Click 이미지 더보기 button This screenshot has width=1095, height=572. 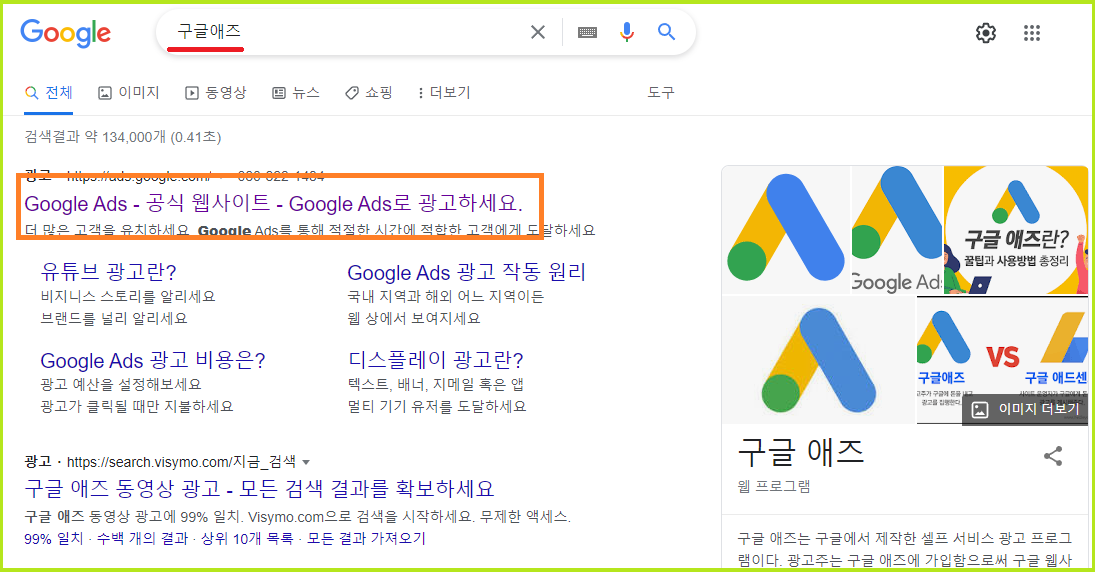click(x=1026, y=409)
